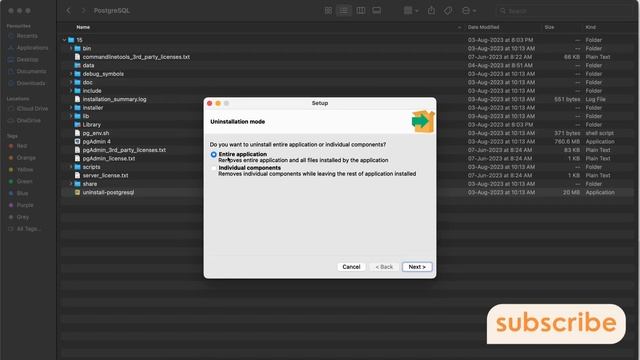Open the Group By dropdown in Finder toolbar
This screenshot has width=640, height=360.
click(411, 11)
